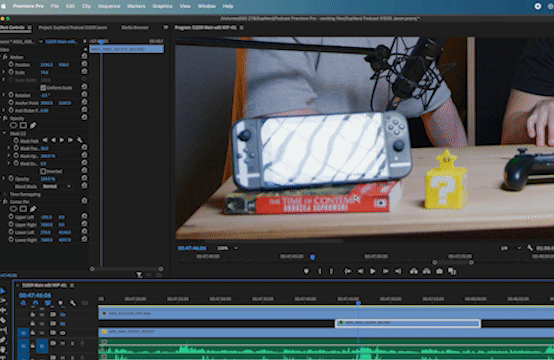Click the Play button in Program monitor
Screen dimensions: 554x360
point(372,271)
